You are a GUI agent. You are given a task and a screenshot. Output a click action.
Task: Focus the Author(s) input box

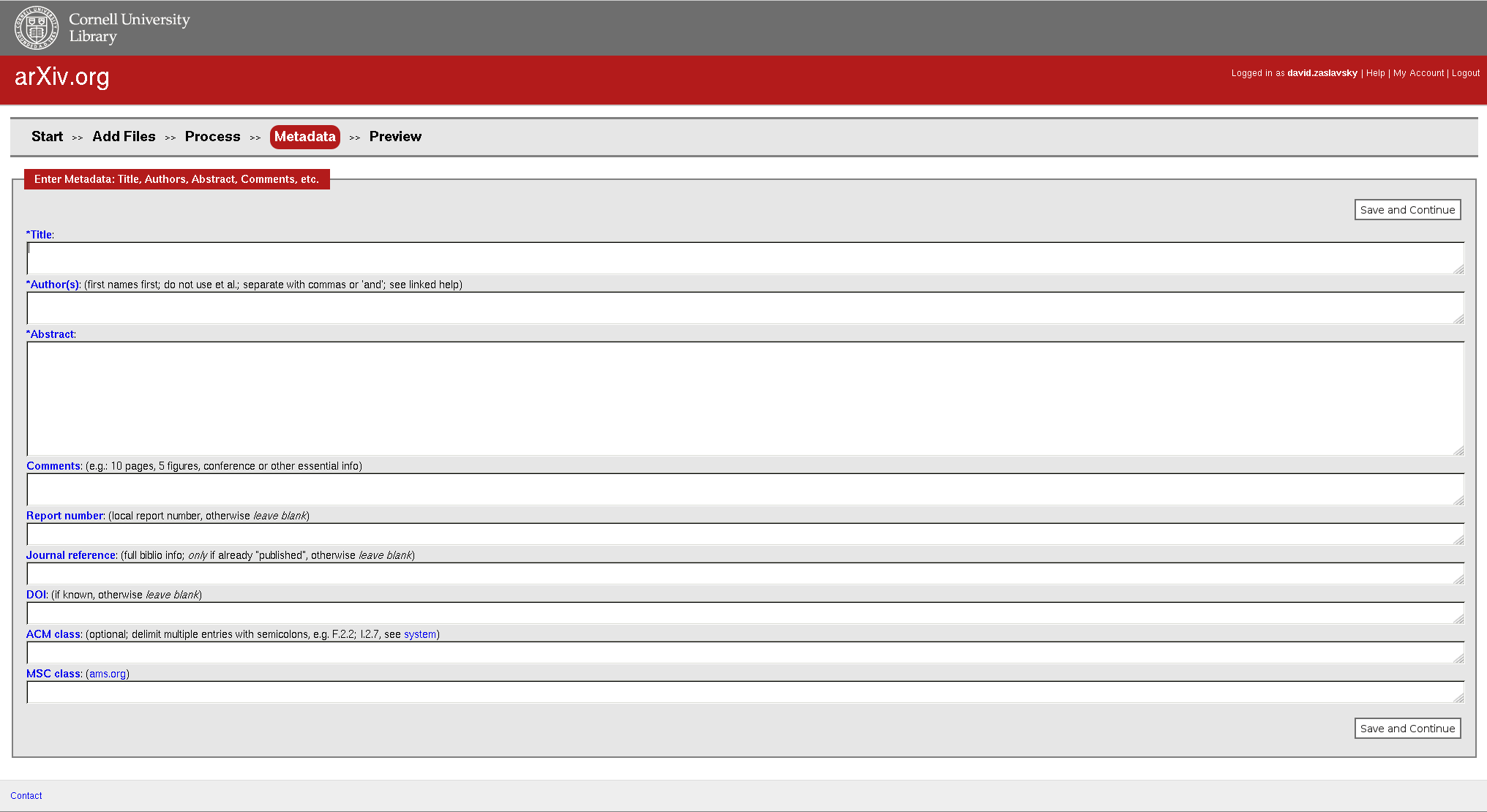[745, 308]
